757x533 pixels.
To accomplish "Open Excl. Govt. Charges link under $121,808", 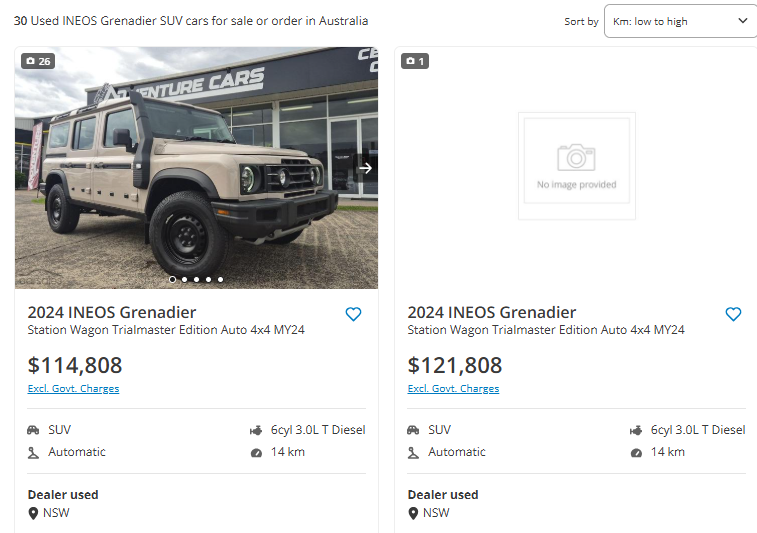I will (x=453, y=389).
